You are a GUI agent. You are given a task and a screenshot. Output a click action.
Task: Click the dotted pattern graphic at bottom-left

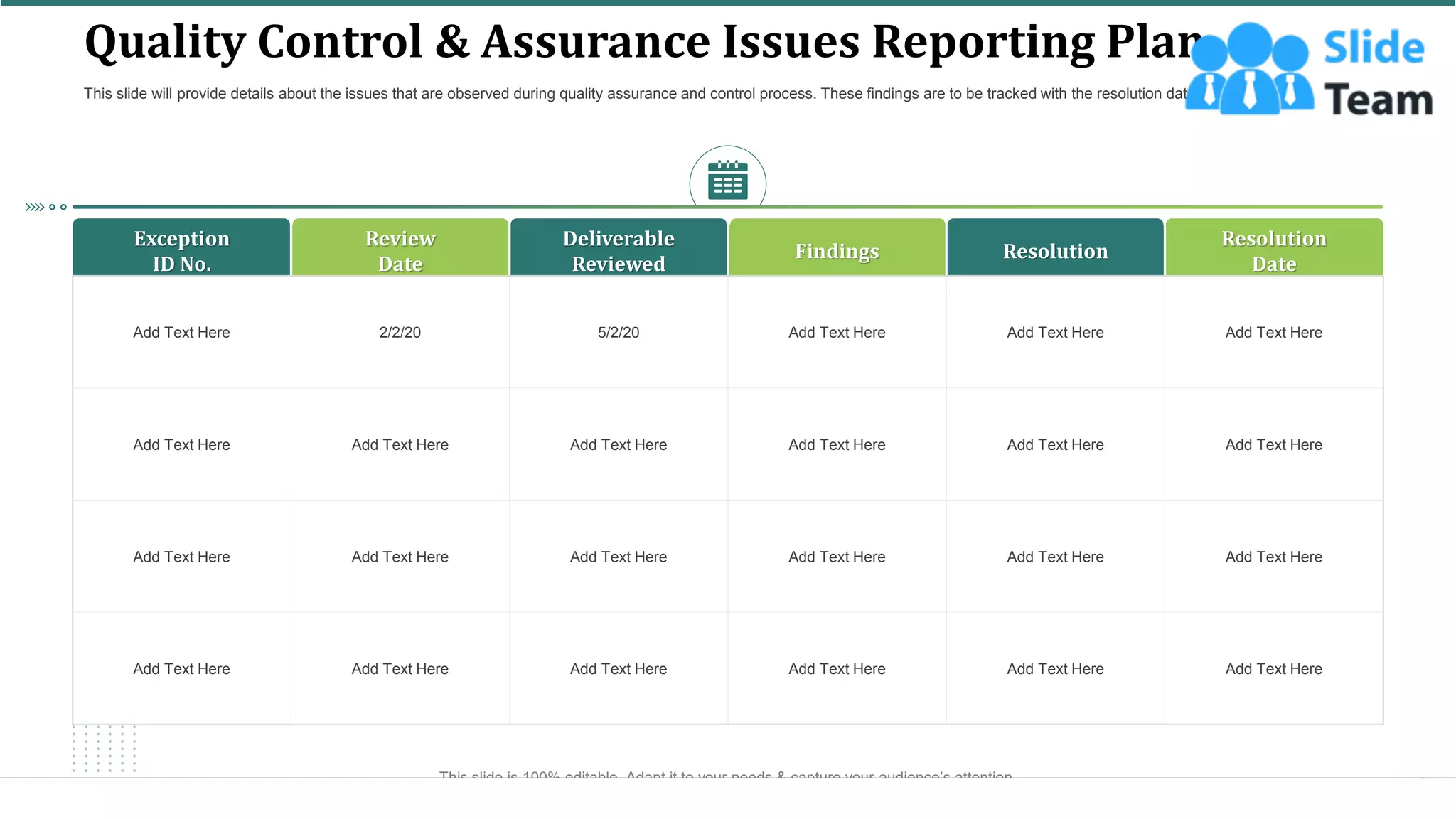104,748
